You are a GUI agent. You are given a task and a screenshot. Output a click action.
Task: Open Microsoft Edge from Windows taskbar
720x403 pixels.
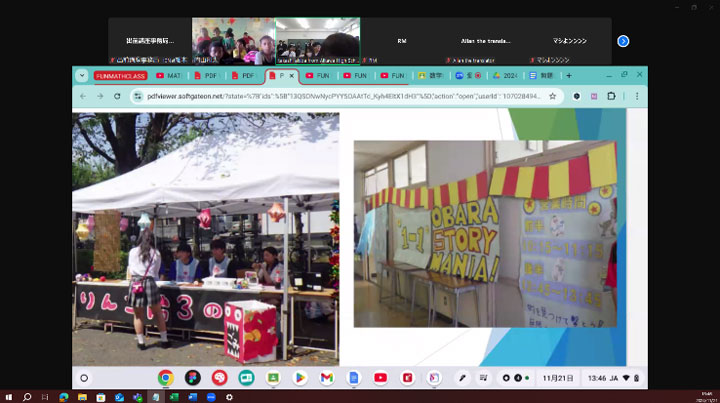[64, 397]
